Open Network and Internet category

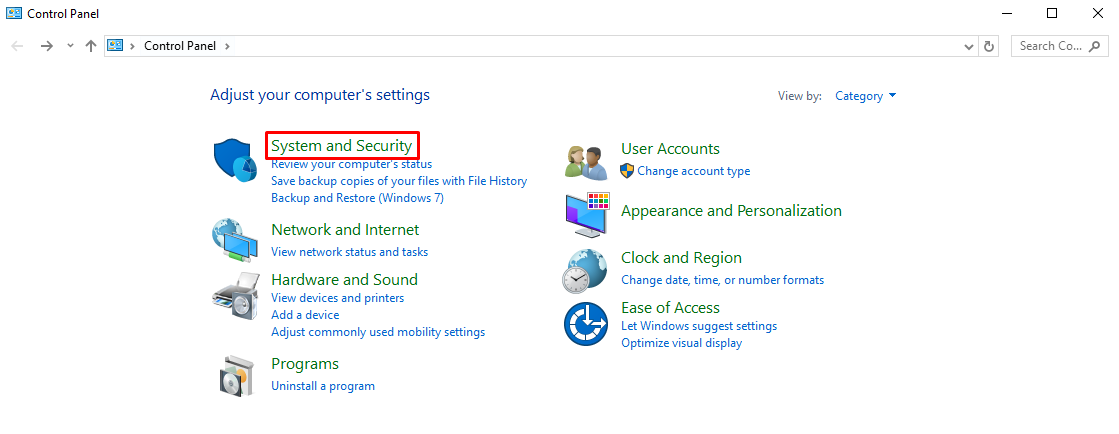tap(345, 230)
